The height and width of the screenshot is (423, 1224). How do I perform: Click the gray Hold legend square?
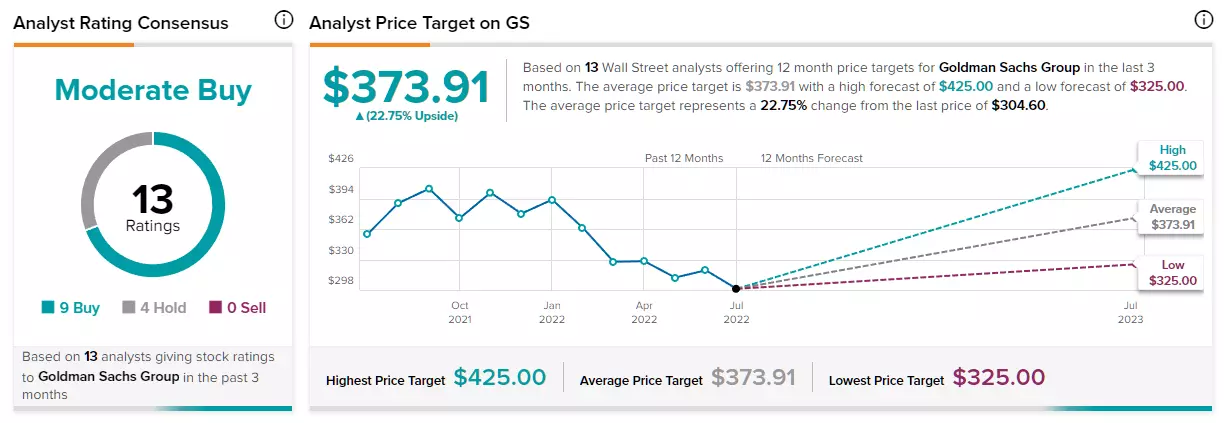click(x=129, y=308)
